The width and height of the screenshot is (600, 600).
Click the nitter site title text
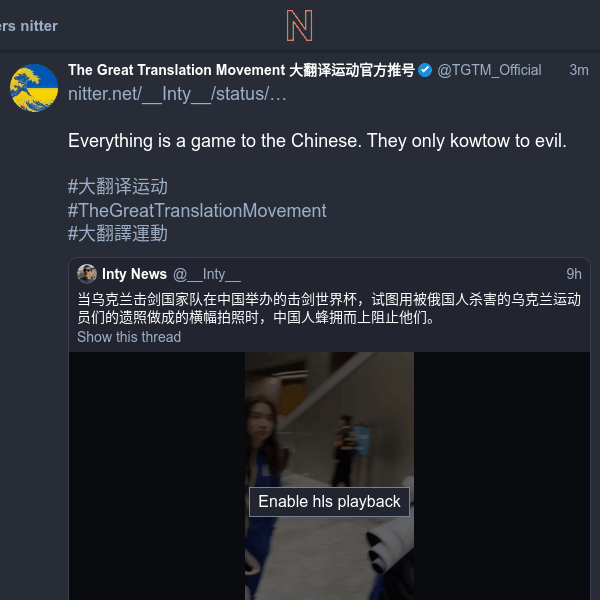pyautogui.click(x=29, y=26)
